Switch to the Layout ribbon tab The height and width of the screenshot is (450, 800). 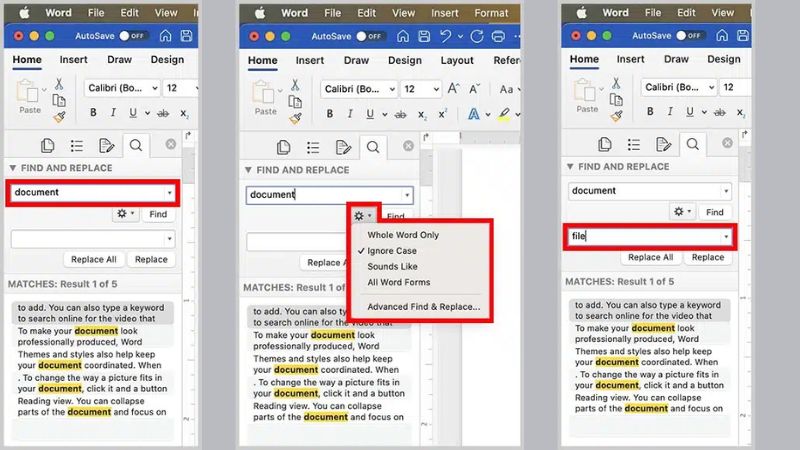[457, 60]
